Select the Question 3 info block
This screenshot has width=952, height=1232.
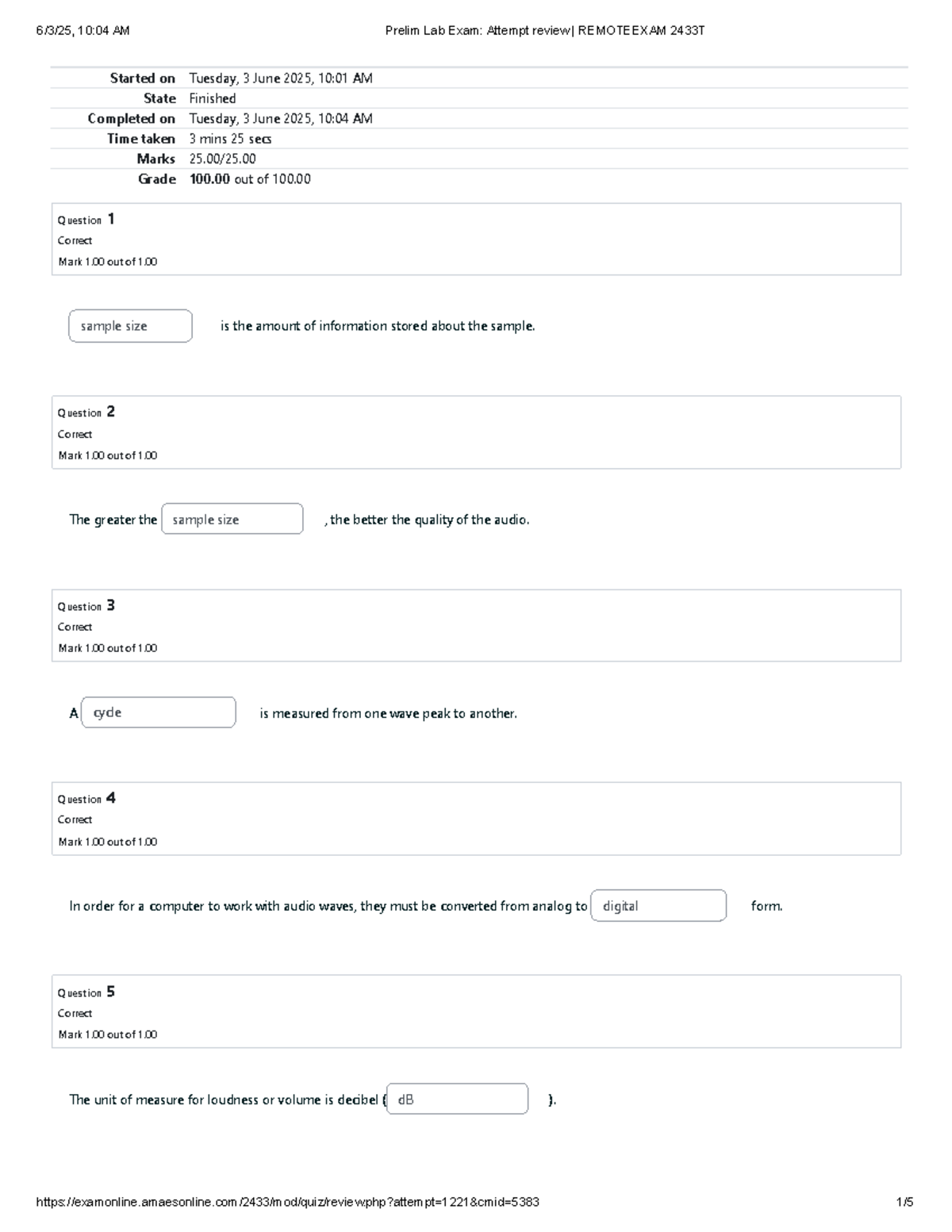coord(476,625)
